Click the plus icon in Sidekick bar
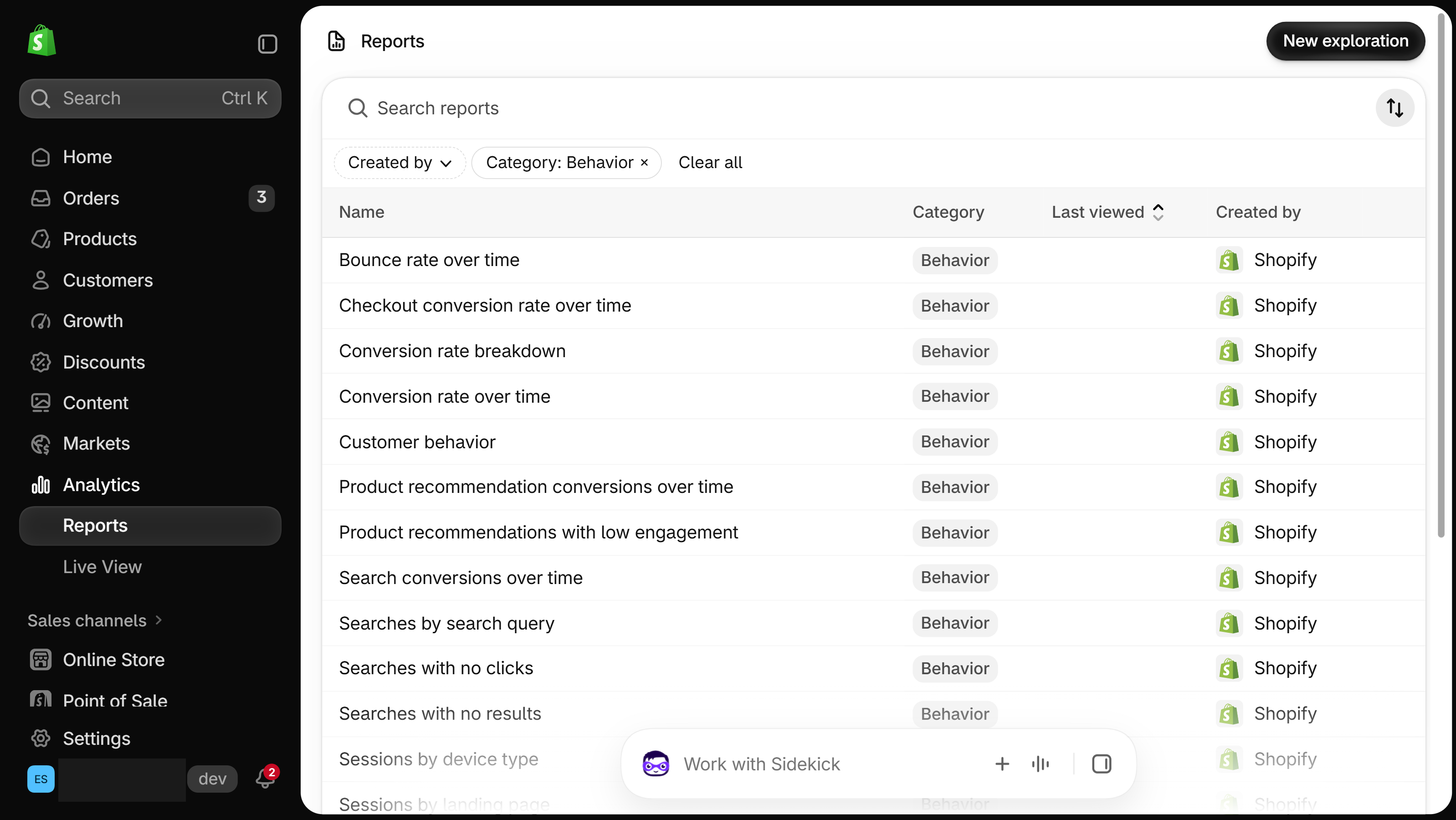 [x=1001, y=764]
